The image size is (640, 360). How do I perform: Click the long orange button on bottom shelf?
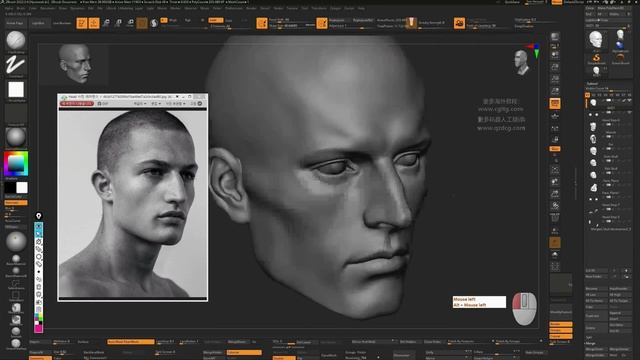point(131,342)
